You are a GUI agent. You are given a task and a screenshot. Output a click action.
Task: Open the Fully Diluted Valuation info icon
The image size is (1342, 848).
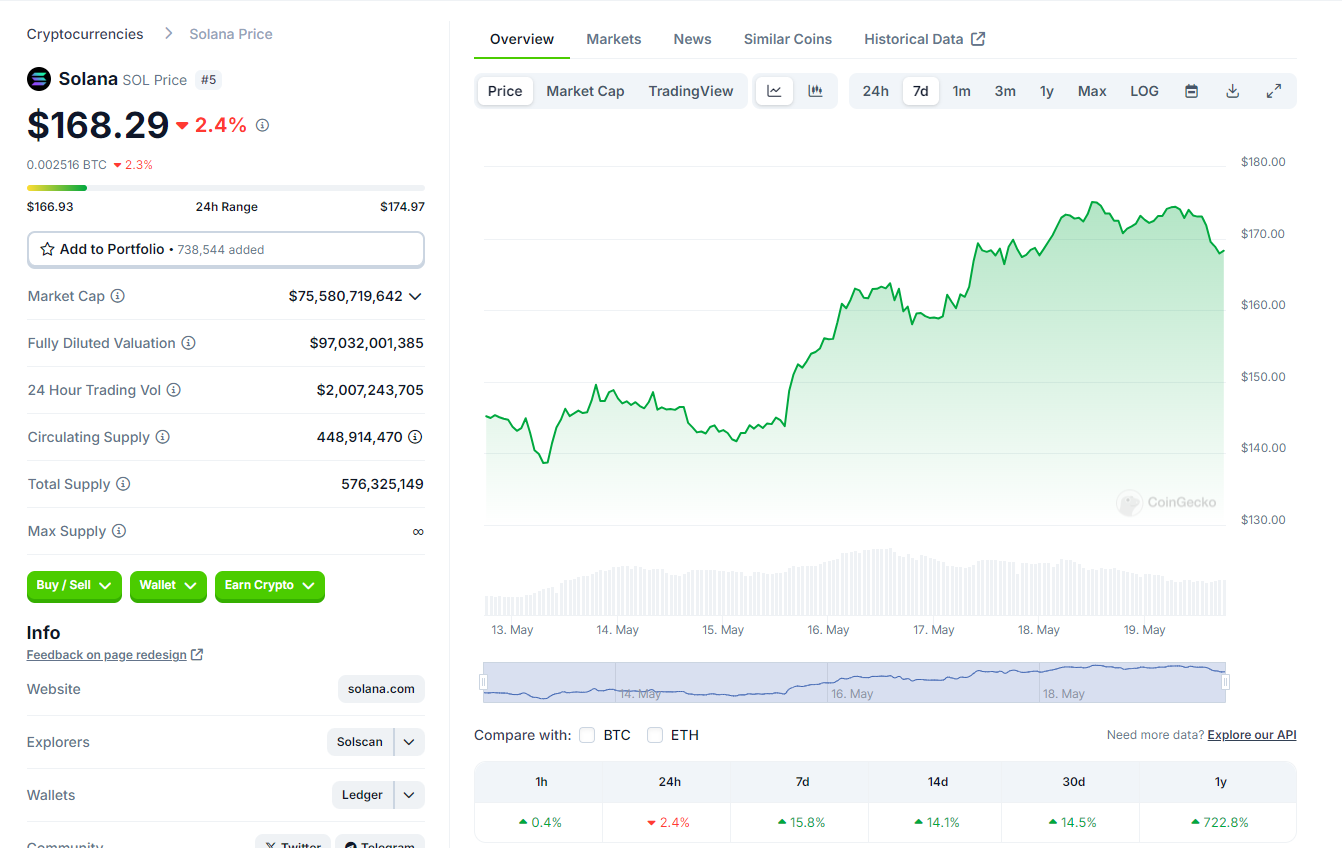pyautogui.click(x=188, y=343)
